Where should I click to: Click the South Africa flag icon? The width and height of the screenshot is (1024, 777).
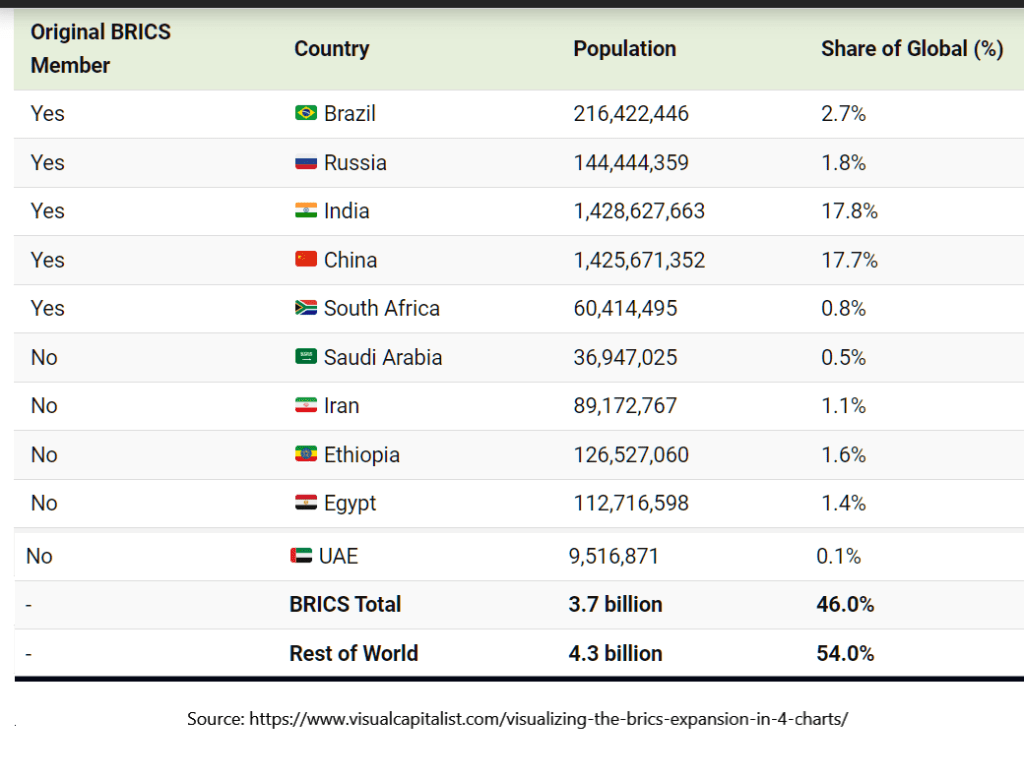[306, 308]
